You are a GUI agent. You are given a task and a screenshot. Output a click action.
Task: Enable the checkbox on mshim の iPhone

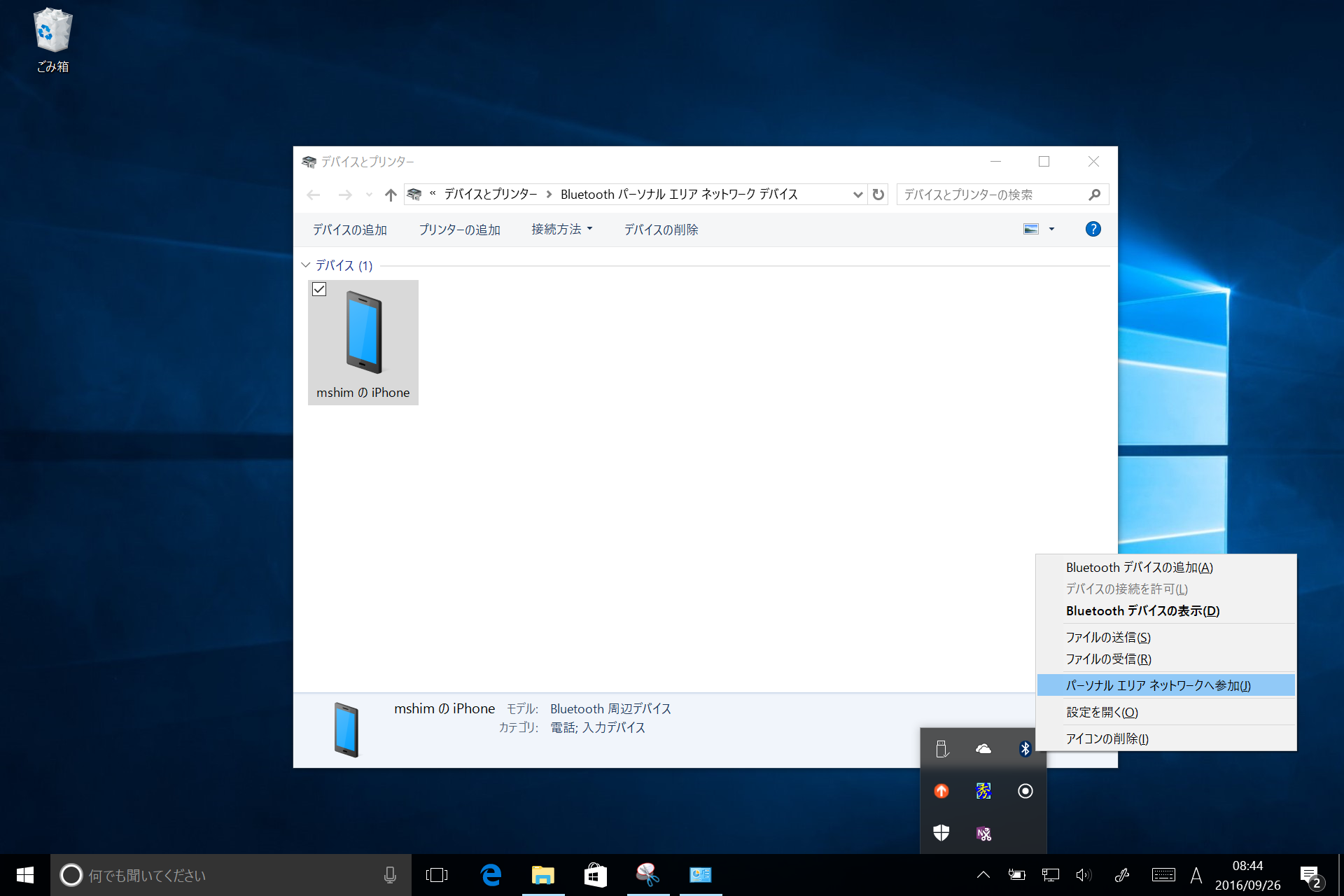pyautogui.click(x=319, y=289)
